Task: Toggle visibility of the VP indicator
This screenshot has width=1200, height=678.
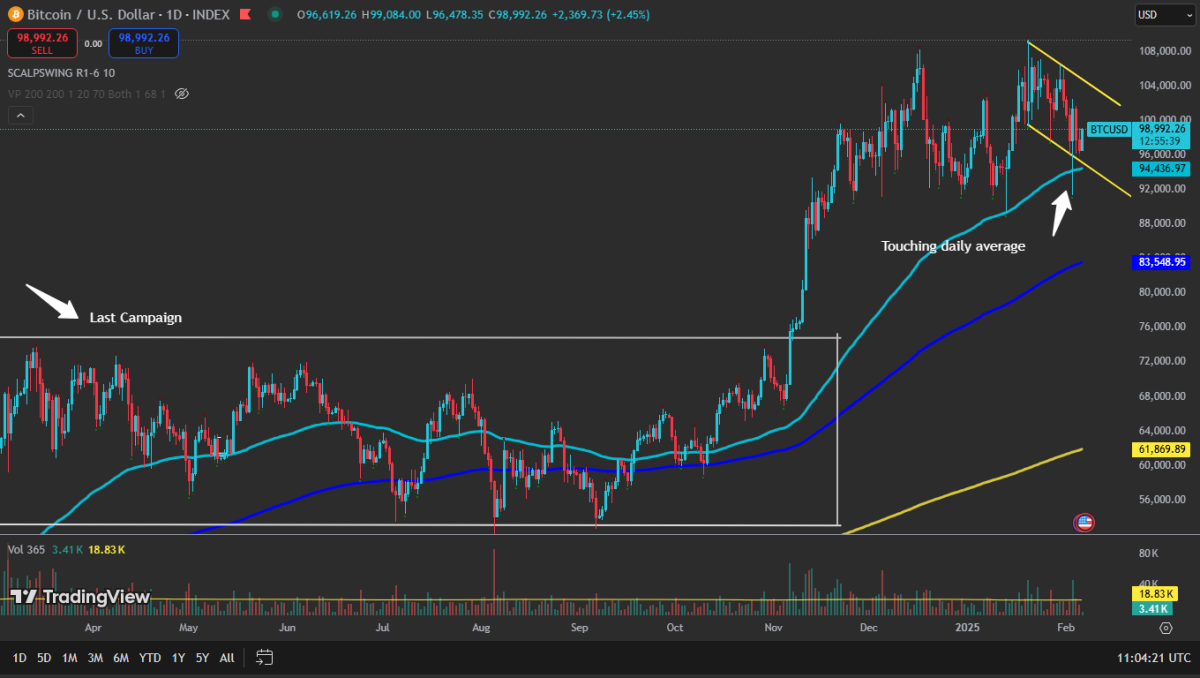Action: 182,94
